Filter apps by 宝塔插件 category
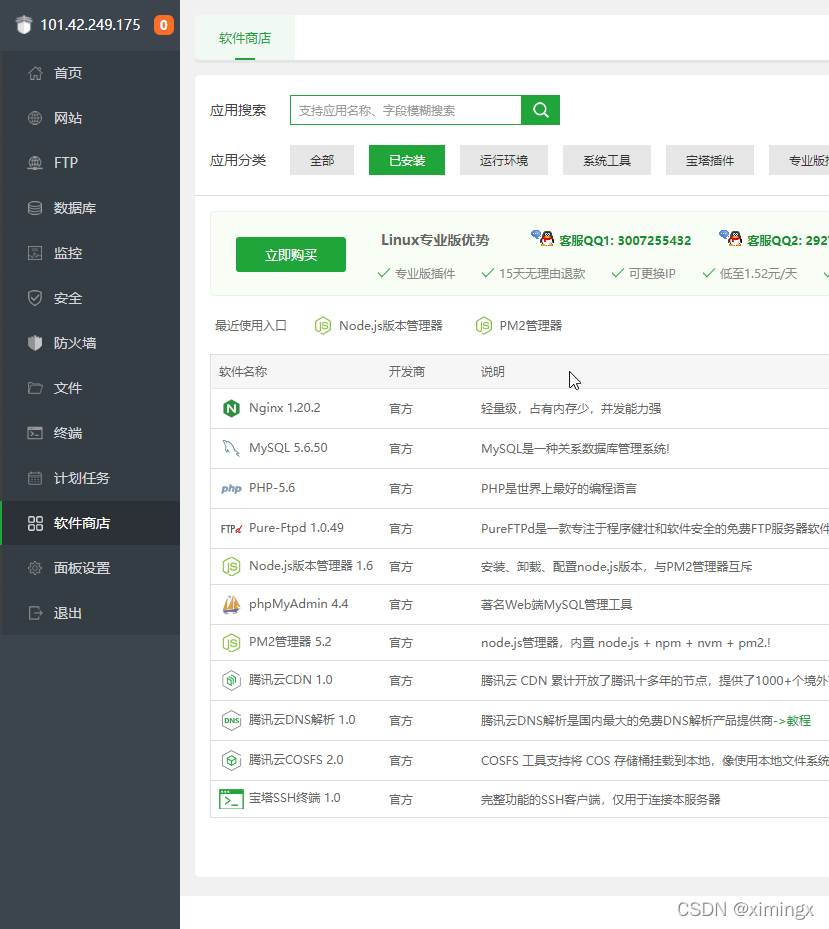This screenshot has width=829, height=929. [x=710, y=160]
